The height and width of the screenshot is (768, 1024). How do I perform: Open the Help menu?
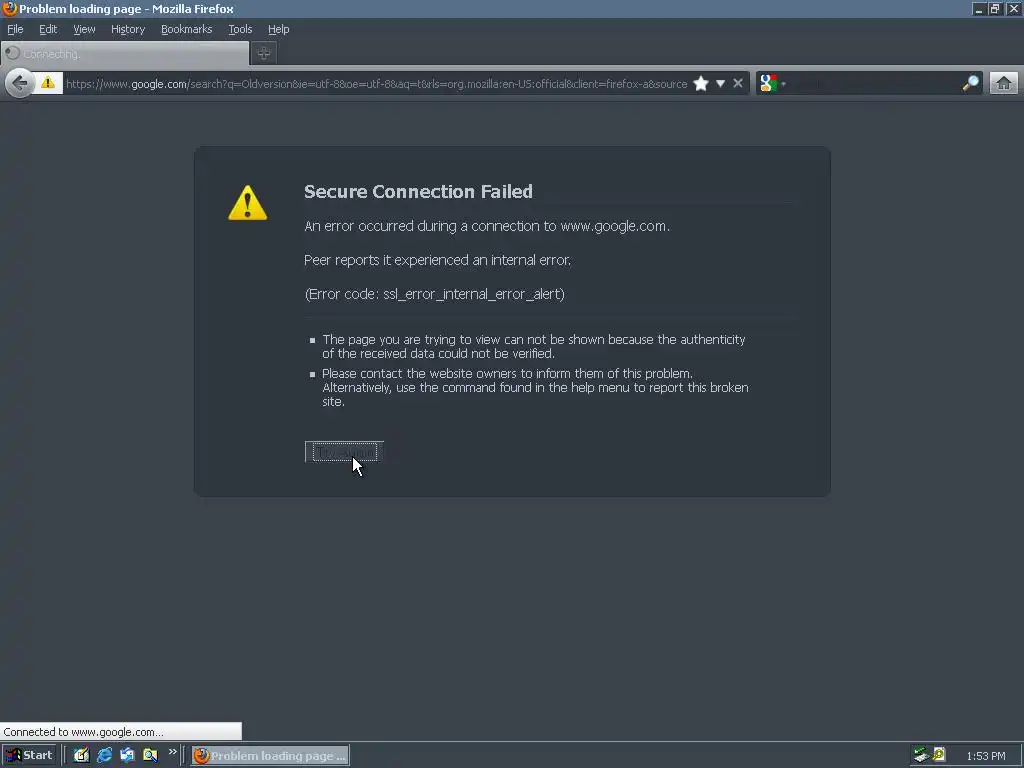click(279, 29)
